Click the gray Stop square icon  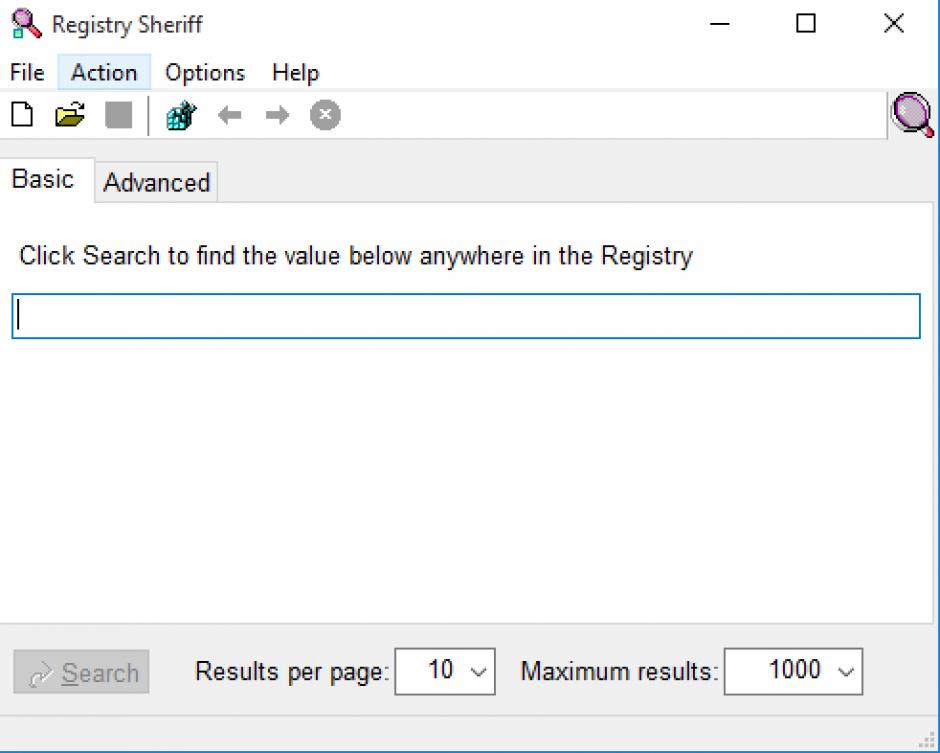point(119,115)
